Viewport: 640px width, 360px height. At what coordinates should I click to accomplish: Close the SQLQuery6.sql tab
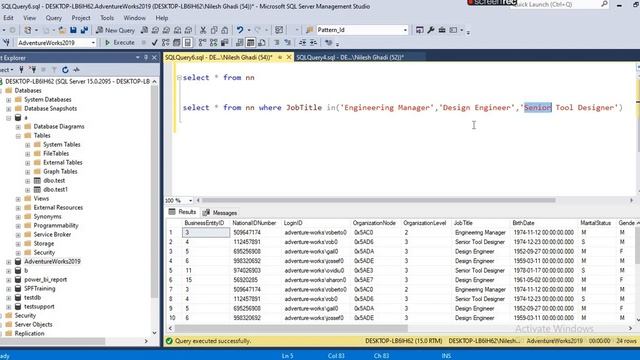click(289, 58)
